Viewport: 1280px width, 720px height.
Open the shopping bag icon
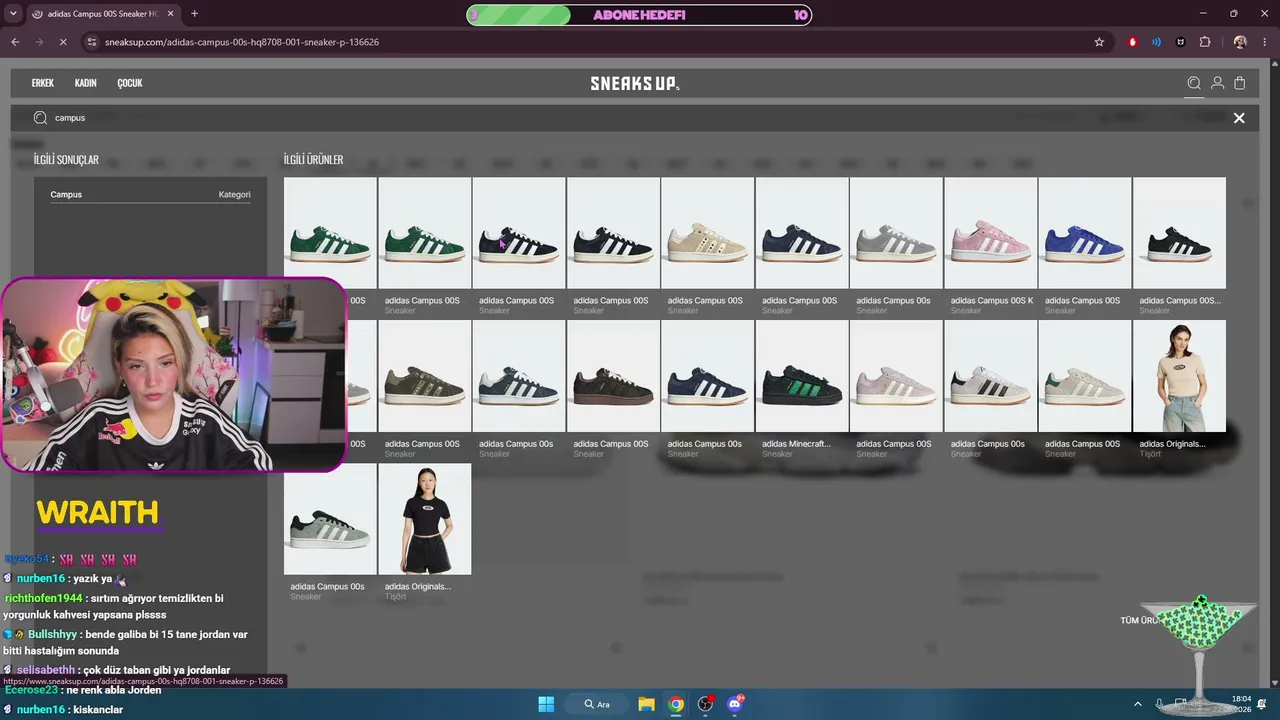pos(1240,84)
